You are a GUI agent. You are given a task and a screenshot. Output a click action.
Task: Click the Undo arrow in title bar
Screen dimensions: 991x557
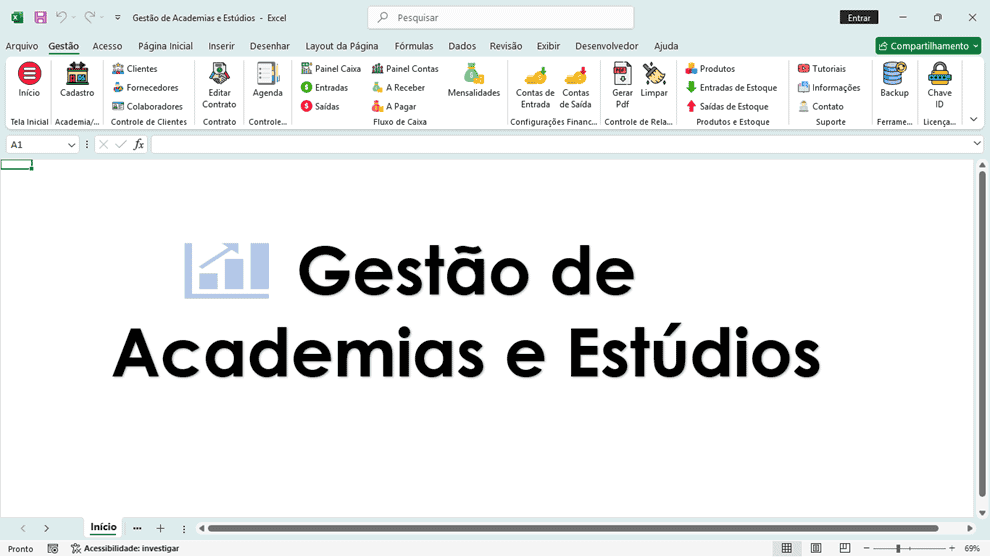tap(61, 17)
